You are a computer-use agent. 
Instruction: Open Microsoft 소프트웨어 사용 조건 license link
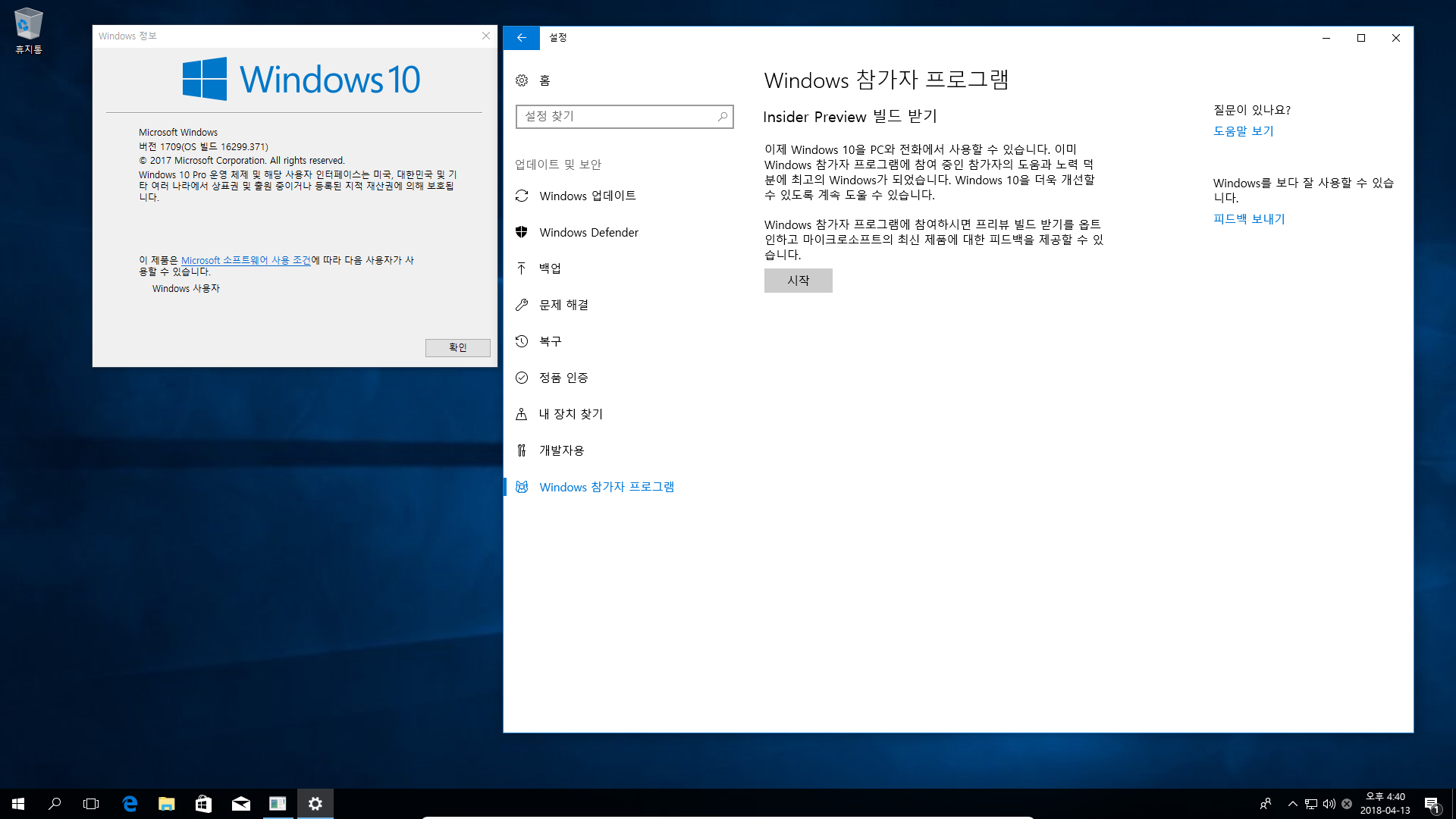pyautogui.click(x=246, y=260)
